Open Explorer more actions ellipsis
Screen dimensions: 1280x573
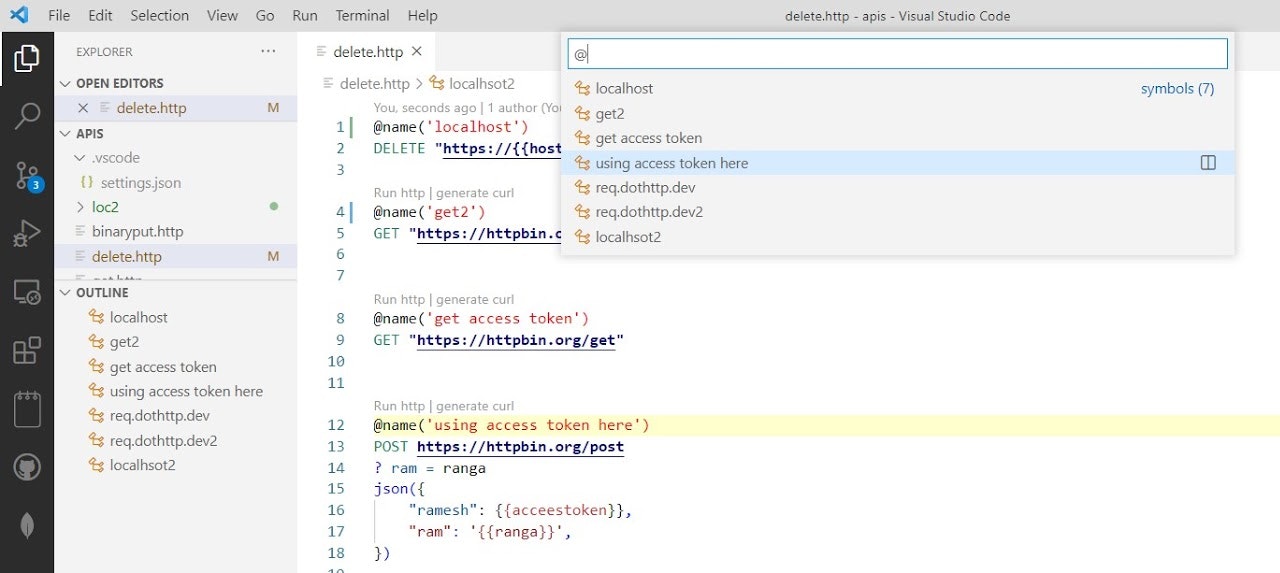tap(268, 51)
